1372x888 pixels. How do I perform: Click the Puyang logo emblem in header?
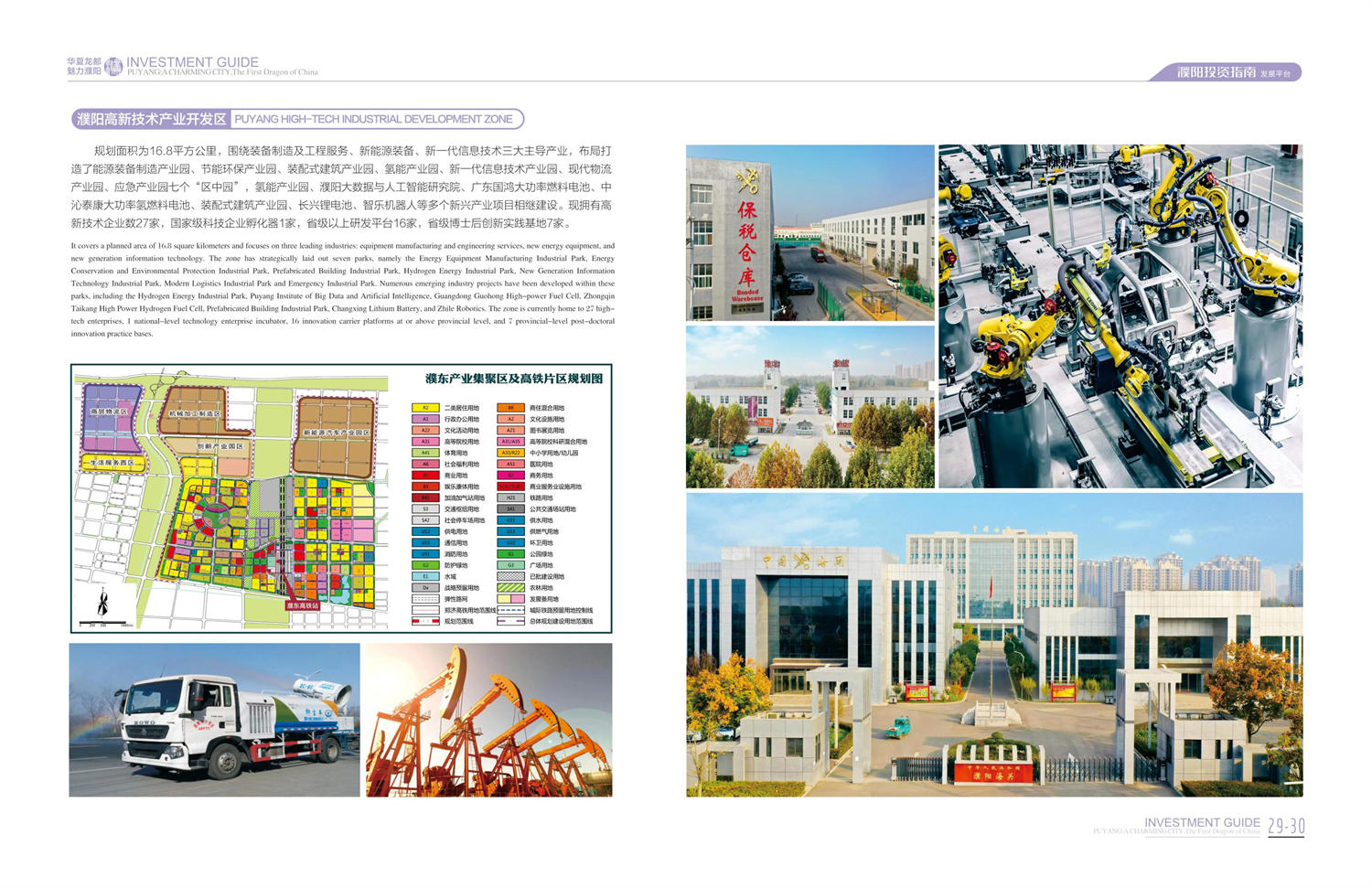coord(113,66)
